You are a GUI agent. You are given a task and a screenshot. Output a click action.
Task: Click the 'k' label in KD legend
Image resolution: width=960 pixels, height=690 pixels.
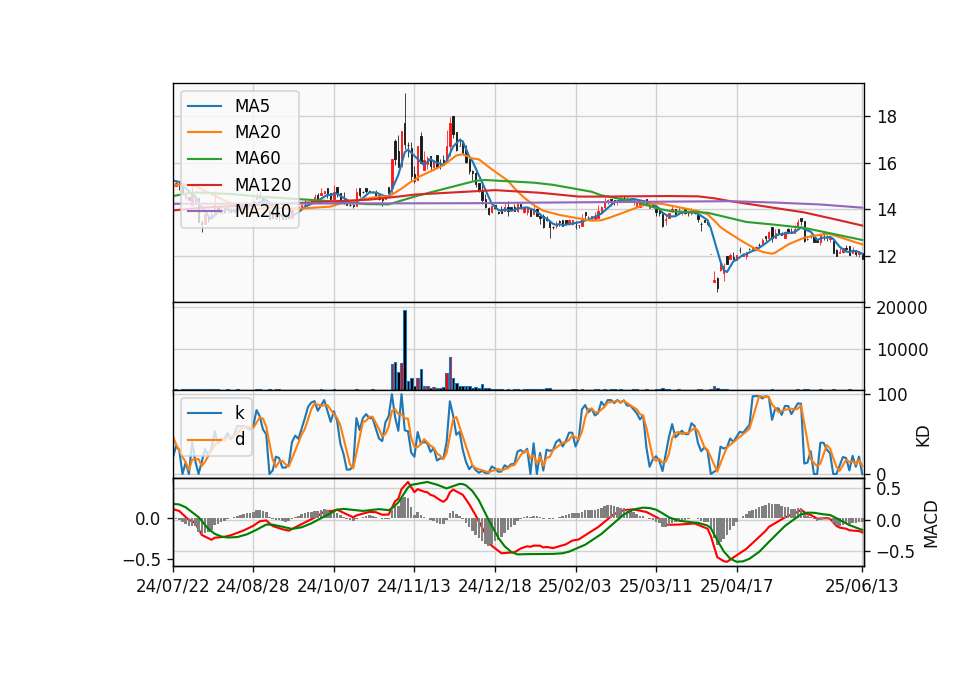pyautogui.click(x=239, y=413)
